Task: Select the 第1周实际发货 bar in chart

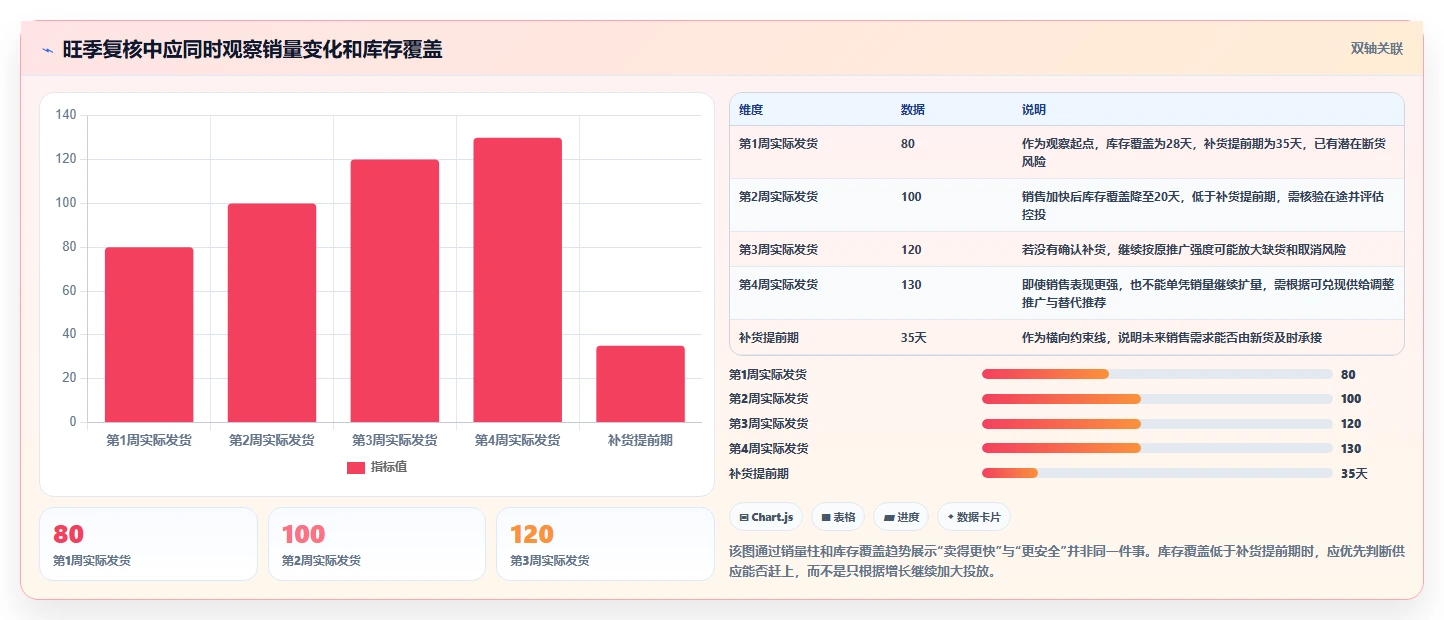Action: coord(149,335)
